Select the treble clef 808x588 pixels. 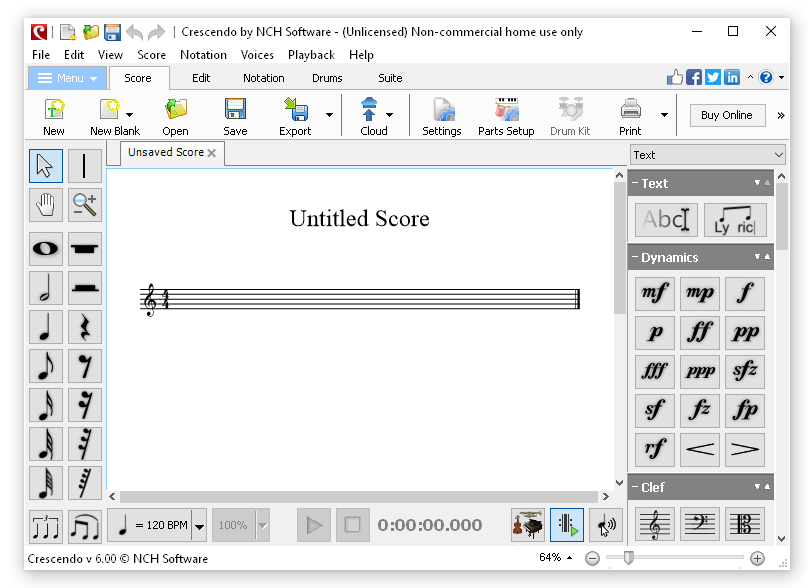point(654,524)
